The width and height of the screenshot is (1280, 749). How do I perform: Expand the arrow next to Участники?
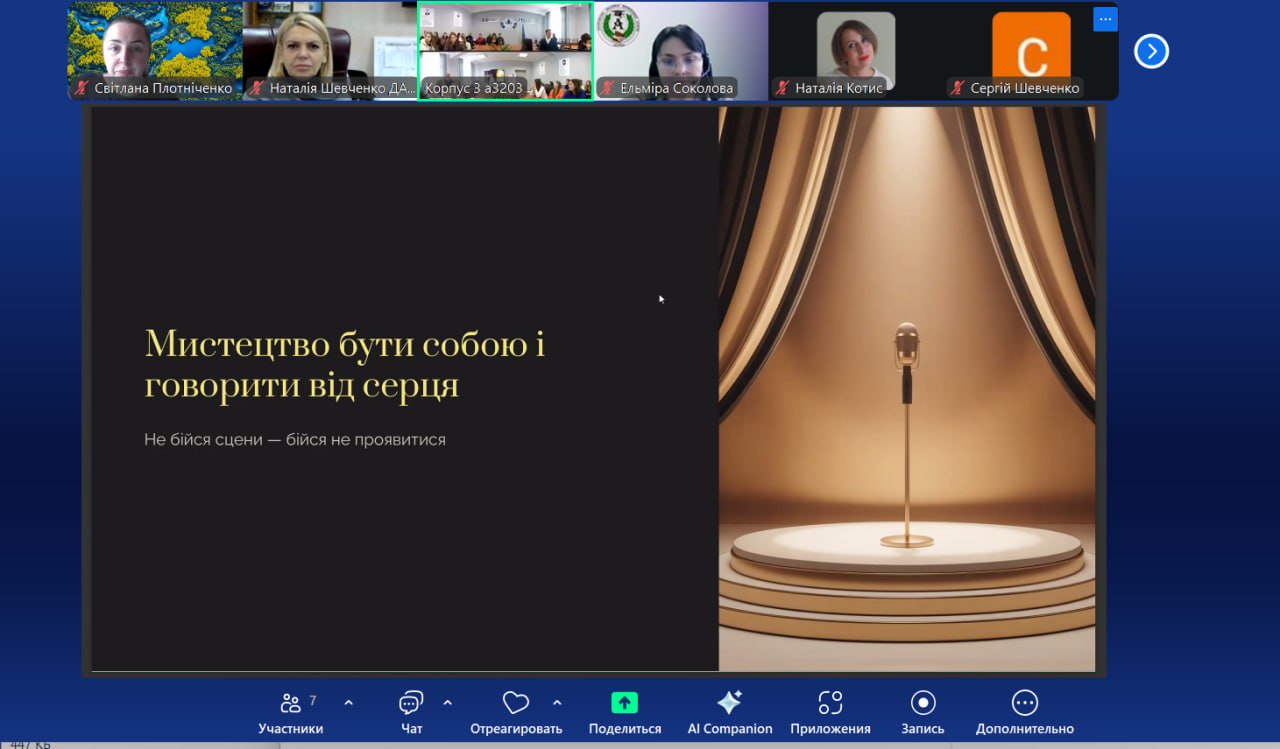(348, 703)
